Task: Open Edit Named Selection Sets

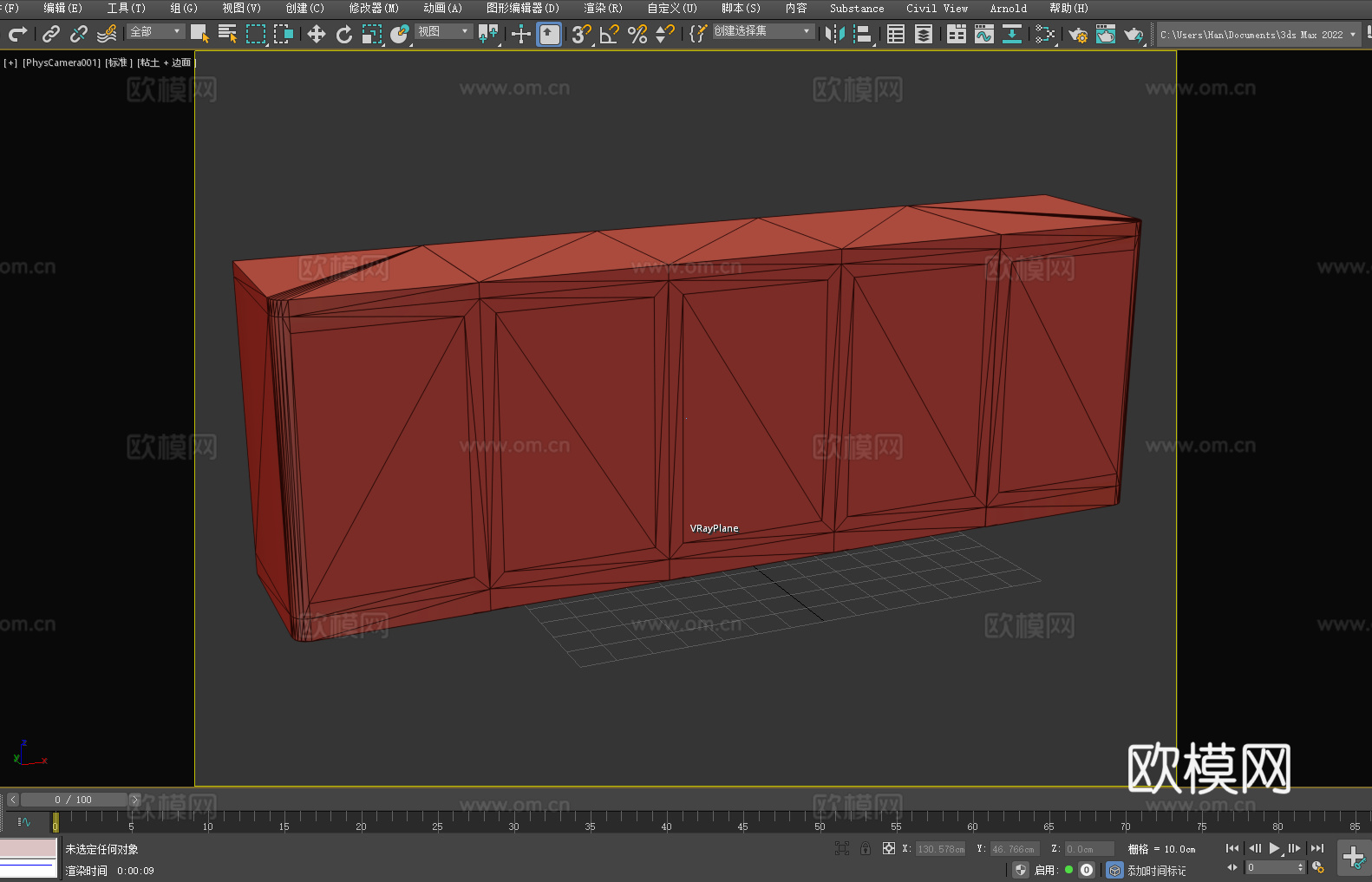Action: tap(698, 34)
